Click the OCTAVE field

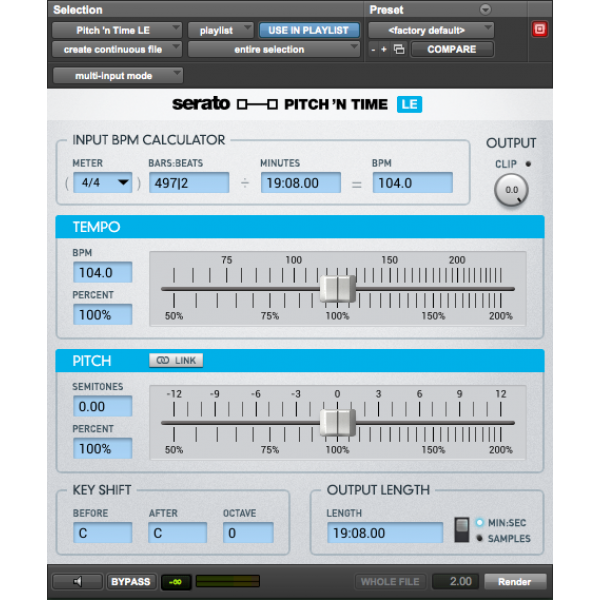[x=248, y=533]
